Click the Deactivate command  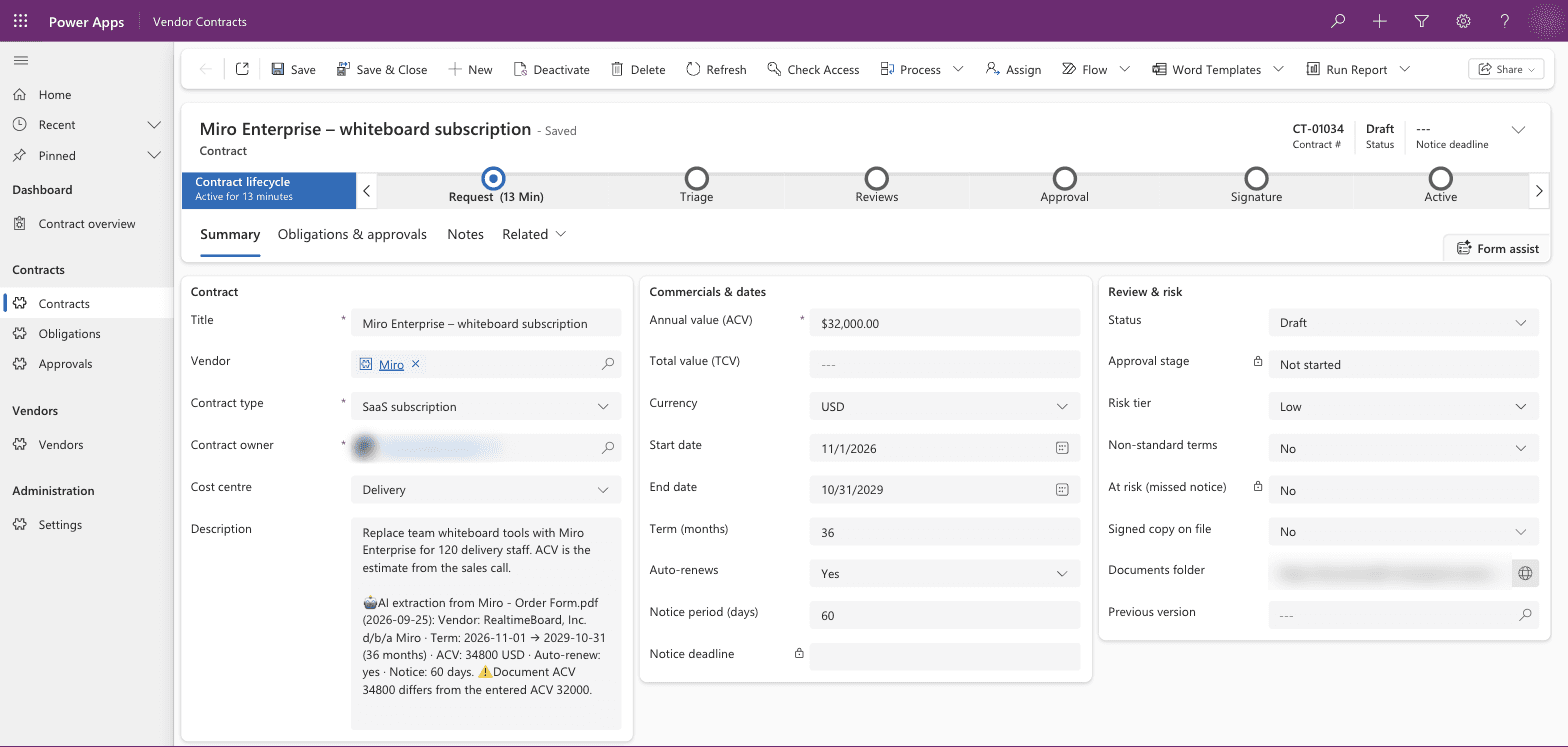click(551, 69)
